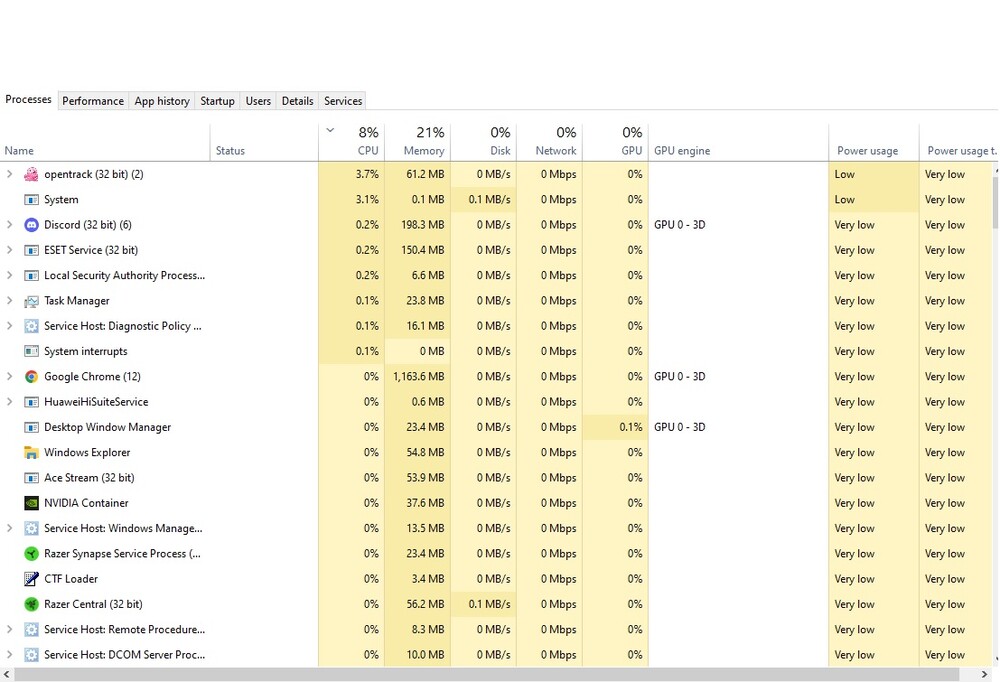This screenshot has height=682, width=1000.
Task: Open the Services tab
Action: (343, 101)
